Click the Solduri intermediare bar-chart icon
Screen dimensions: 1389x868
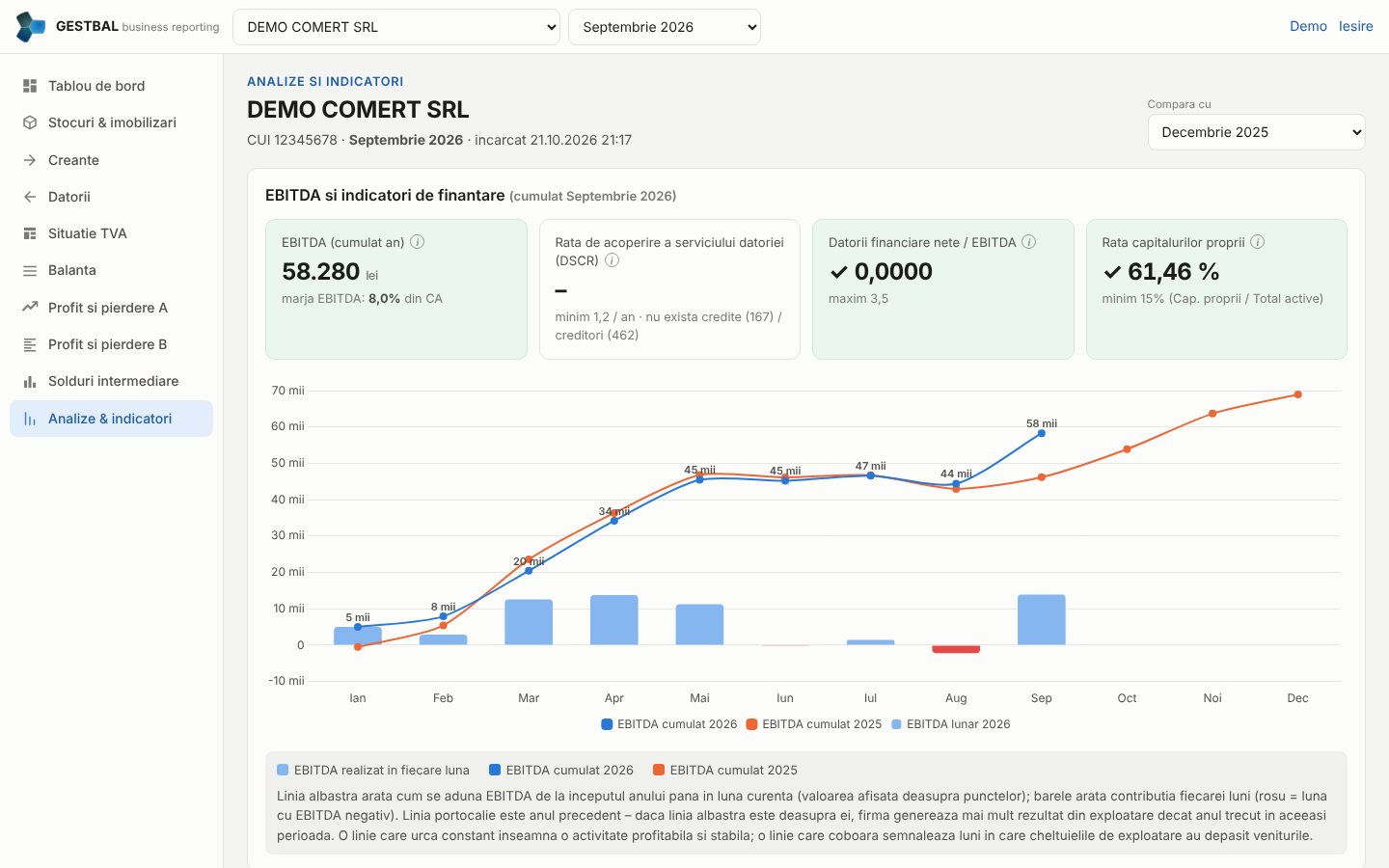click(x=30, y=382)
